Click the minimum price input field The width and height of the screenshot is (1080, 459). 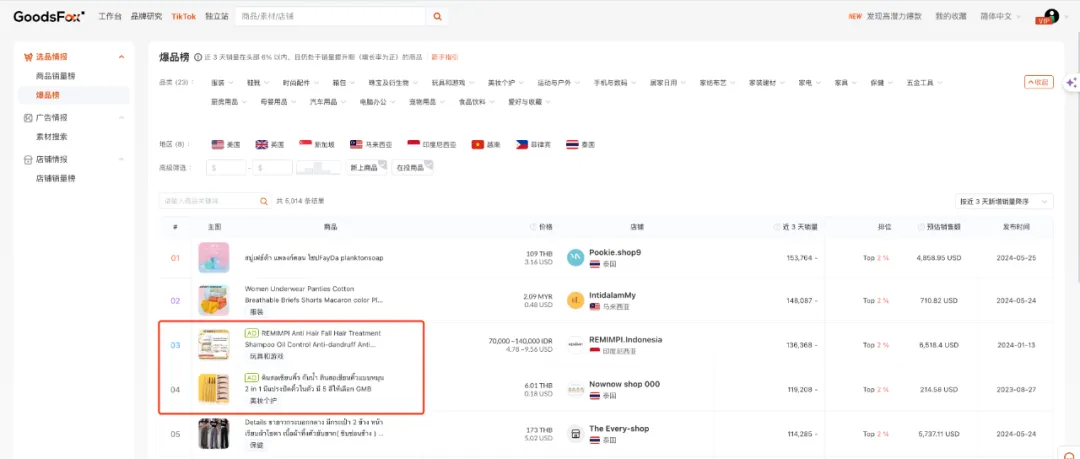point(226,167)
